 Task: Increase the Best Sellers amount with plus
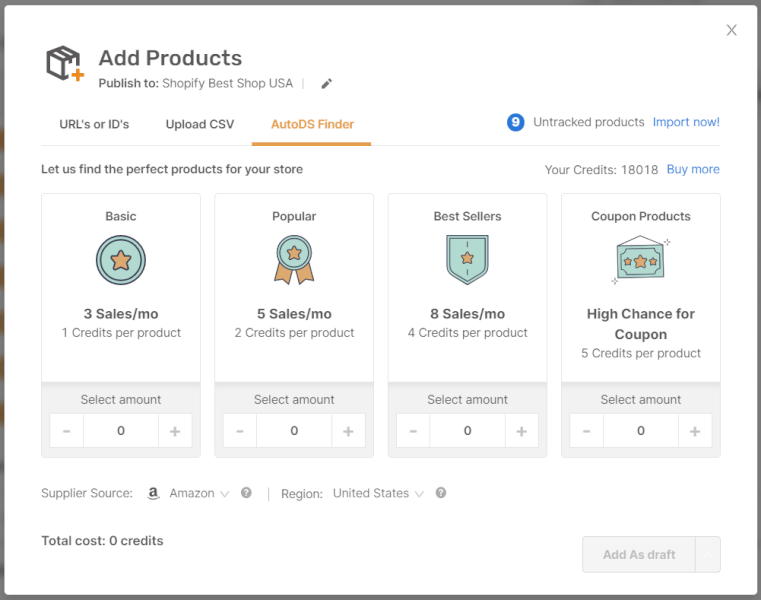(521, 431)
